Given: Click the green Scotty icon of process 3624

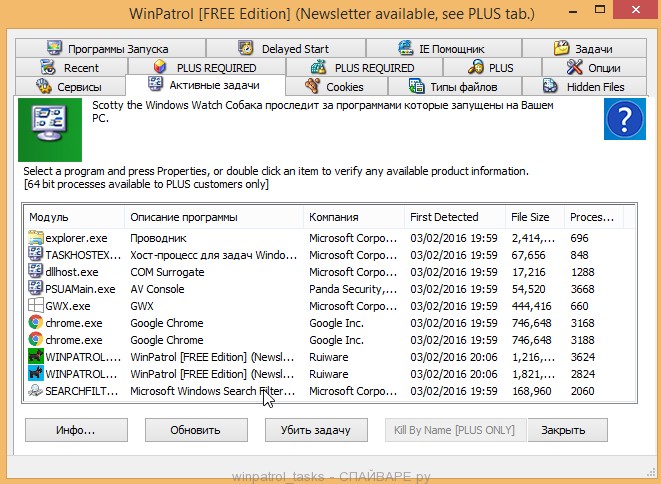Looking at the screenshot, I should click(x=36, y=357).
